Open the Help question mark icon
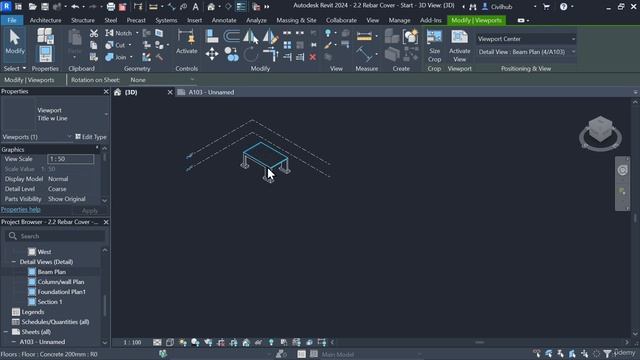 (x=563, y=7)
